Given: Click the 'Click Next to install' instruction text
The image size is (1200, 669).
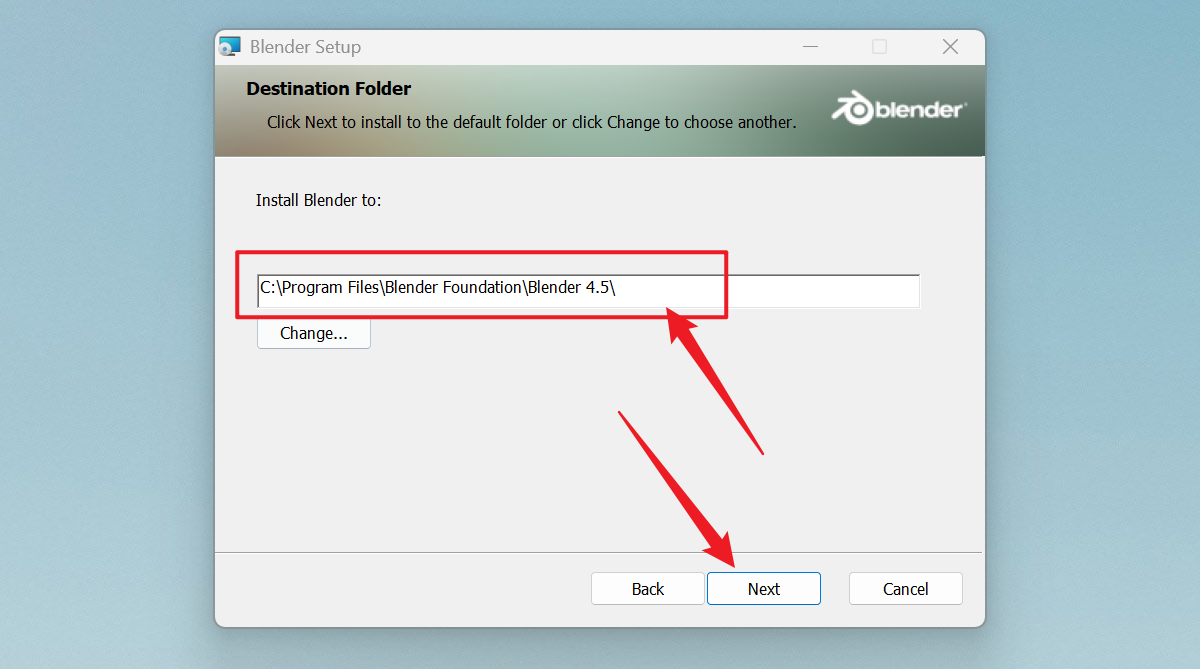Looking at the screenshot, I should point(532,122).
